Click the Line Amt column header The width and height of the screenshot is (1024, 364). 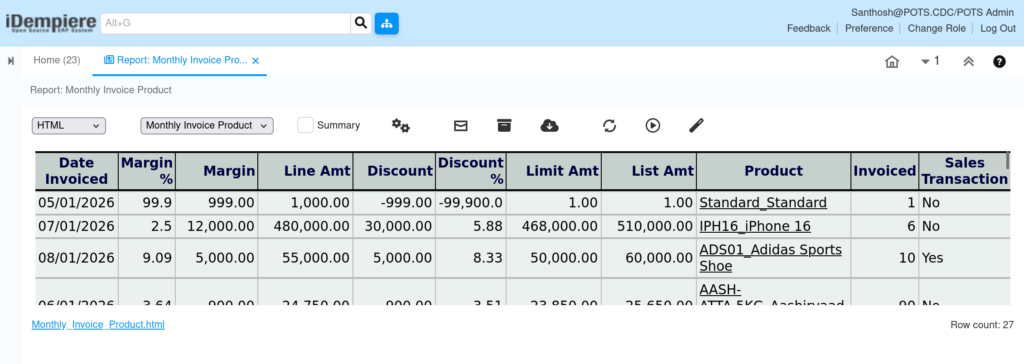(x=305, y=171)
